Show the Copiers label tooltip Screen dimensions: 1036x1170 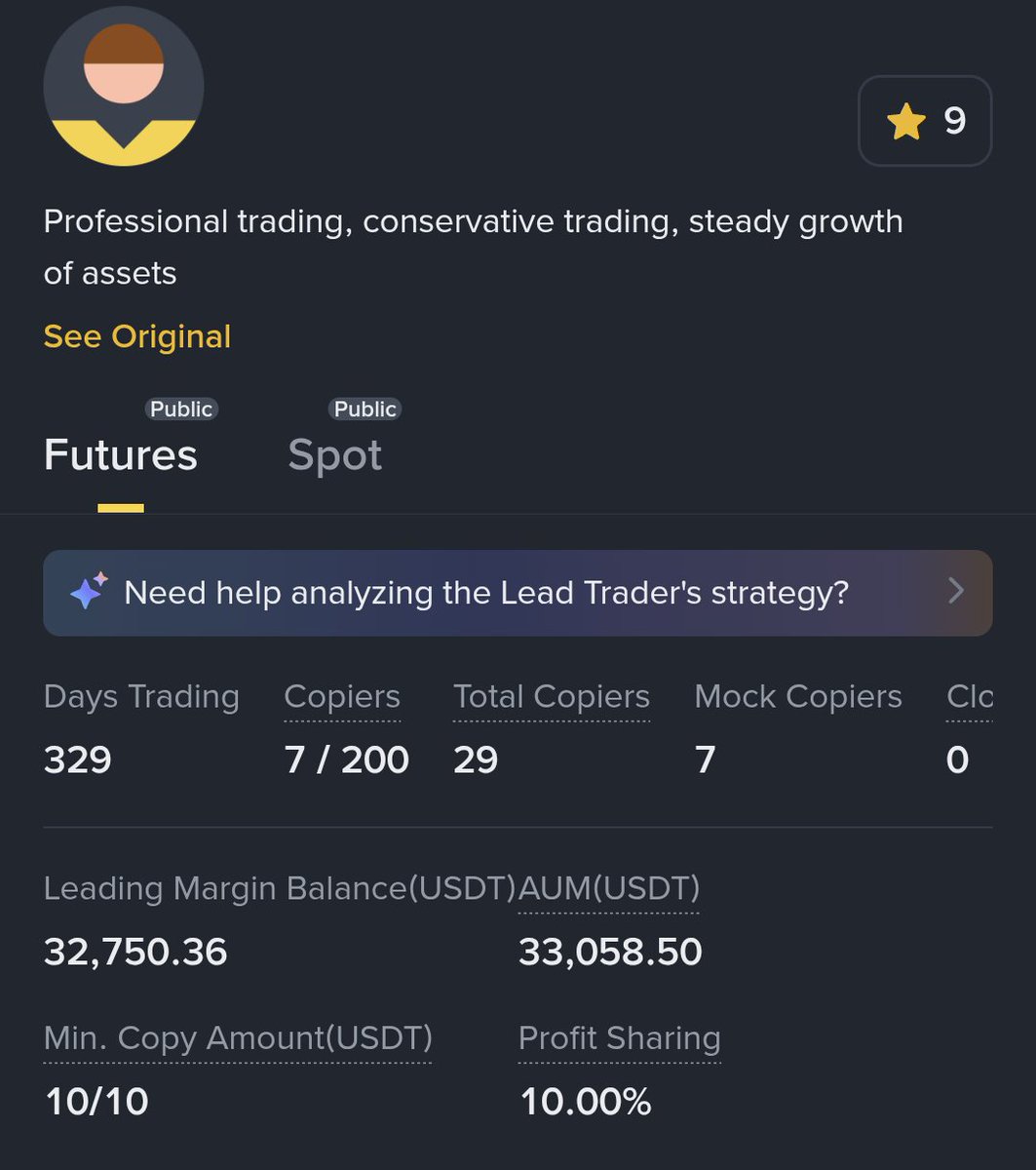click(x=342, y=697)
